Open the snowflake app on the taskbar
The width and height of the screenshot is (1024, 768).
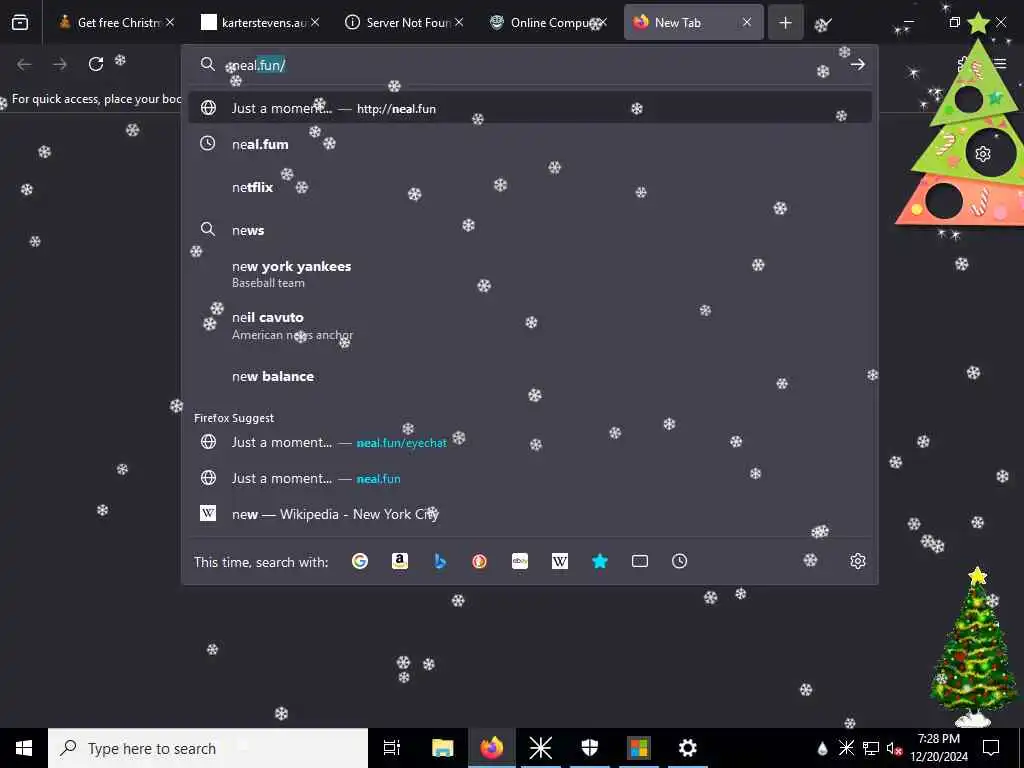pyautogui.click(x=541, y=748)
